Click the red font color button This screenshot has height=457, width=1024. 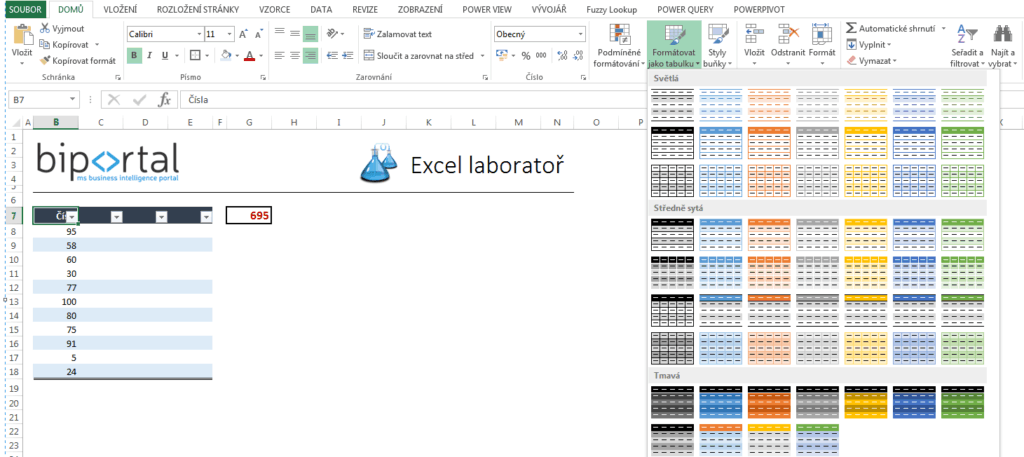(249, 56)
